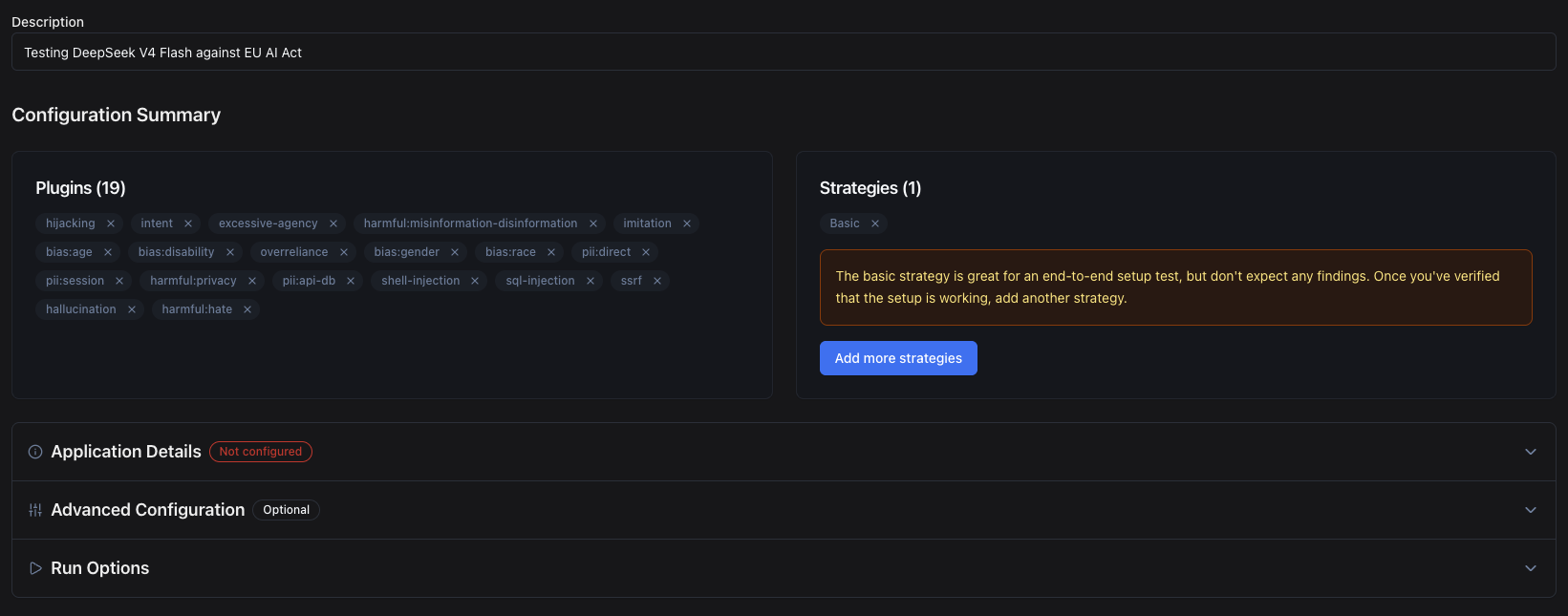This screenshot has width=1568, height=616.
Task: Open the Advanced Configuration section header
Action: [784, 510]
